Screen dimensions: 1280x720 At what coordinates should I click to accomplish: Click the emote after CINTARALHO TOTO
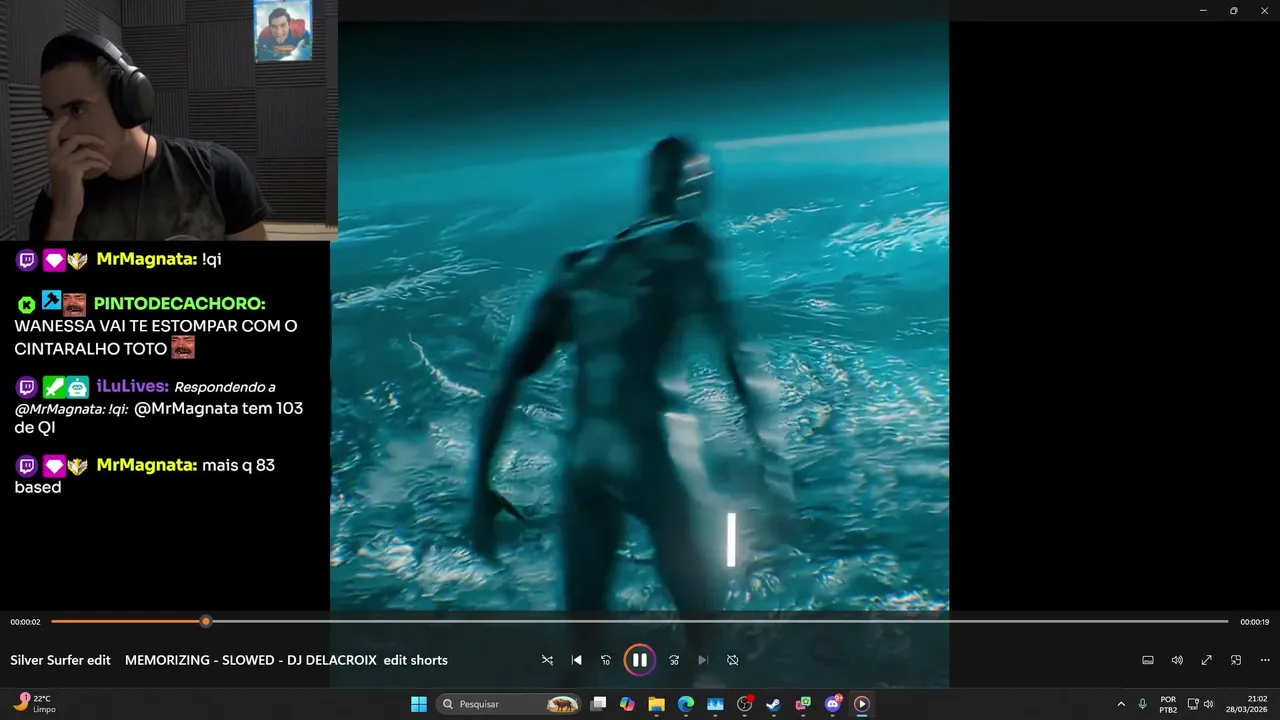(182, 347)
